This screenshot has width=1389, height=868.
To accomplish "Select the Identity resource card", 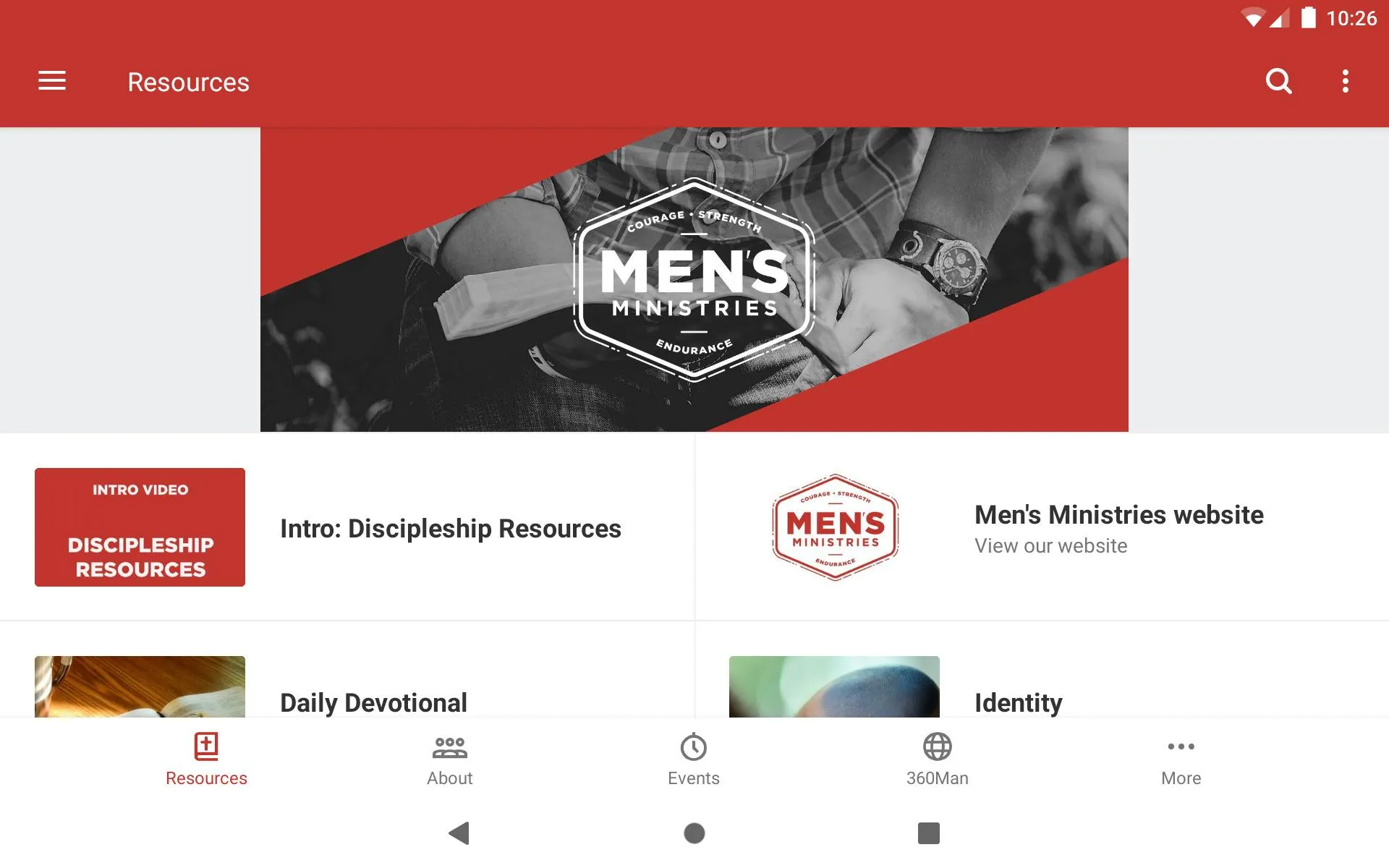I will (1041, 686).
